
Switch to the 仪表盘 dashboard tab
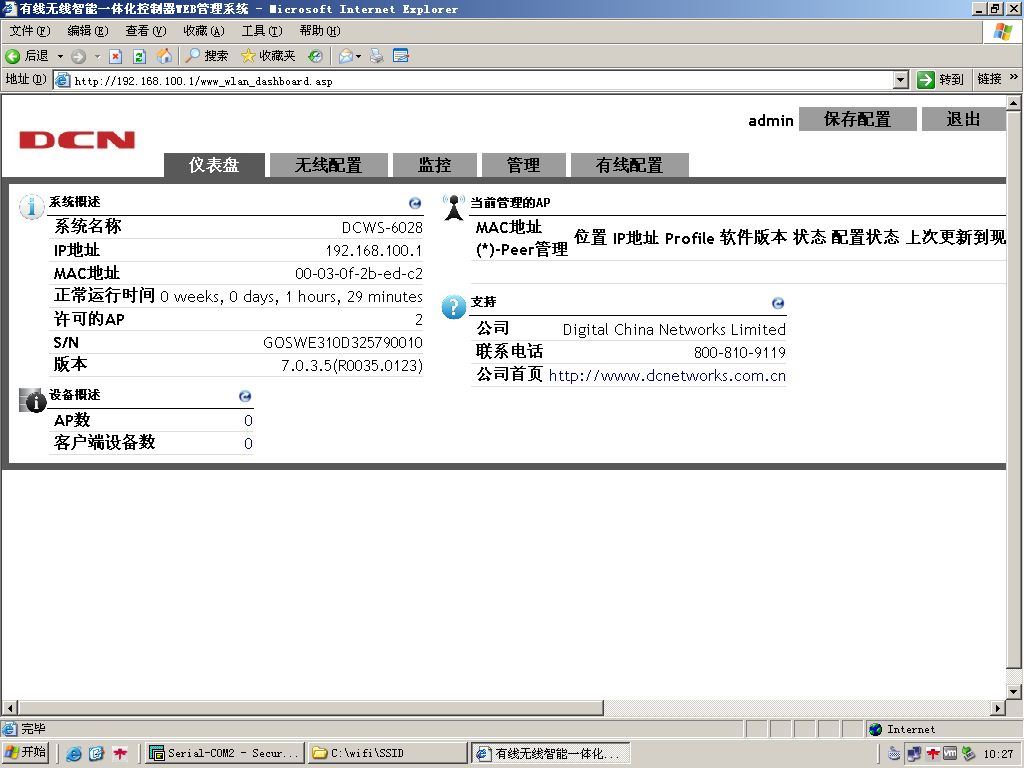pyautogui.click(x=214, y=165)
